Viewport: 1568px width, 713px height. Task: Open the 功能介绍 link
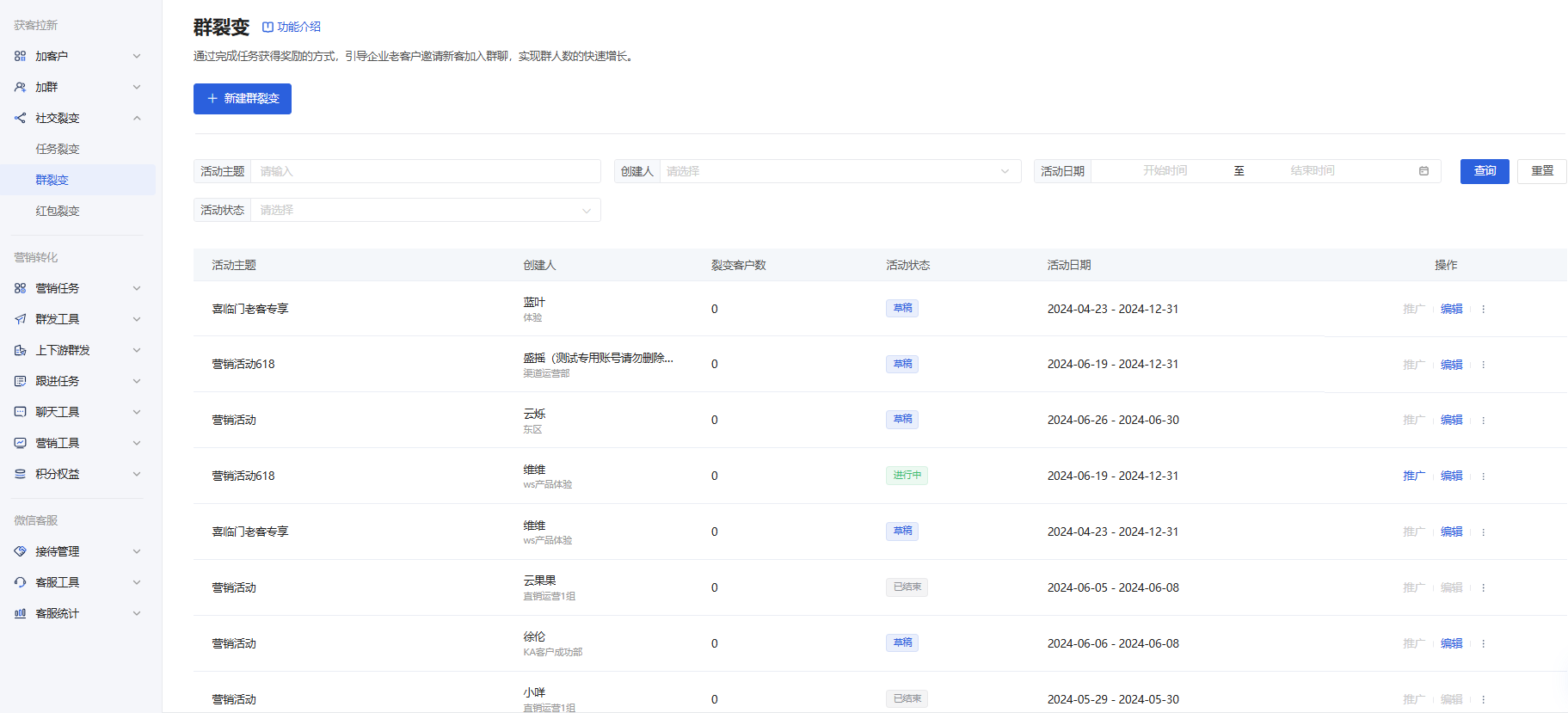click(x=298, y=28)
